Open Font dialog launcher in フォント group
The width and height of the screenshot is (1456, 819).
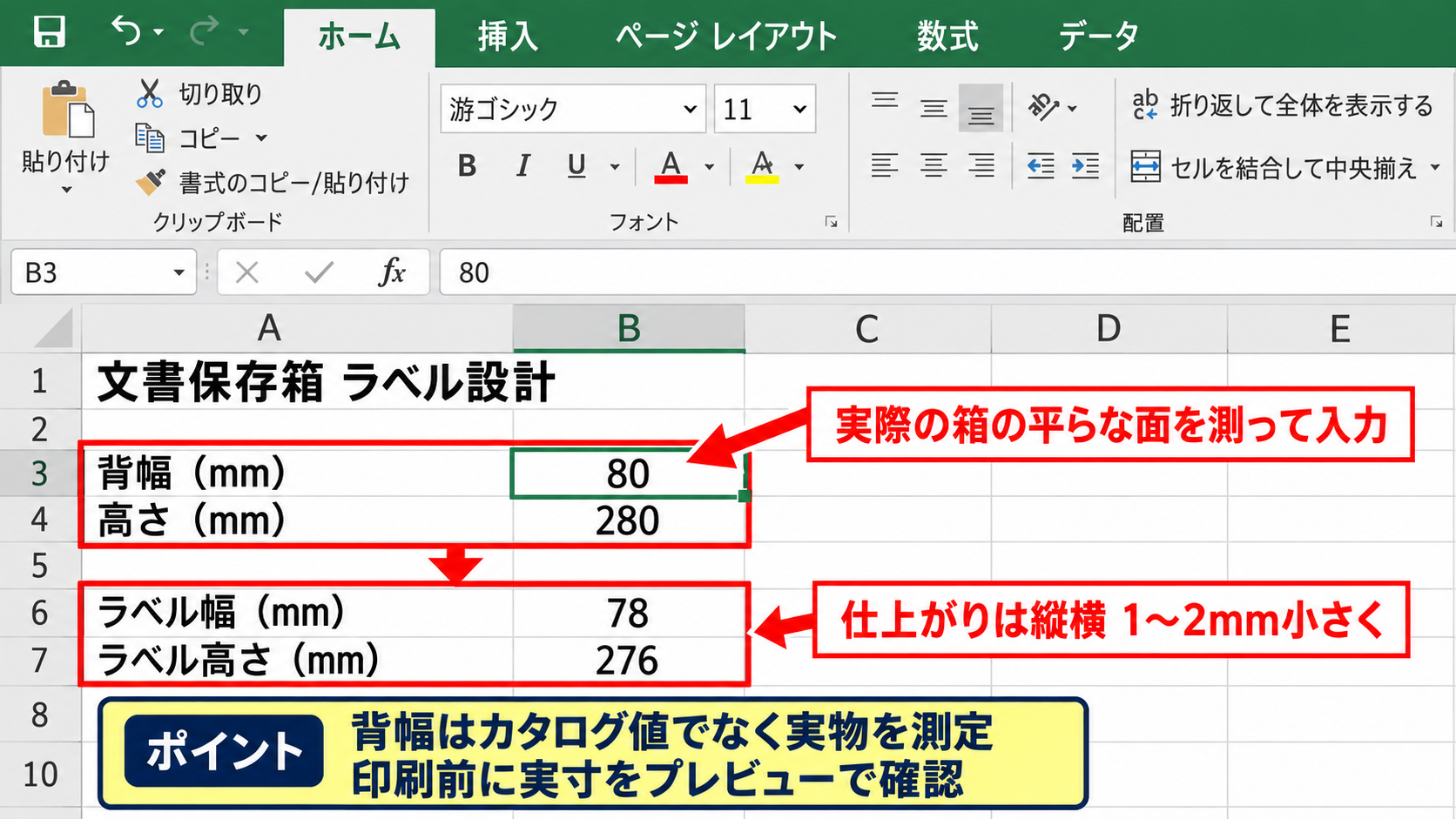coord(832,222)
